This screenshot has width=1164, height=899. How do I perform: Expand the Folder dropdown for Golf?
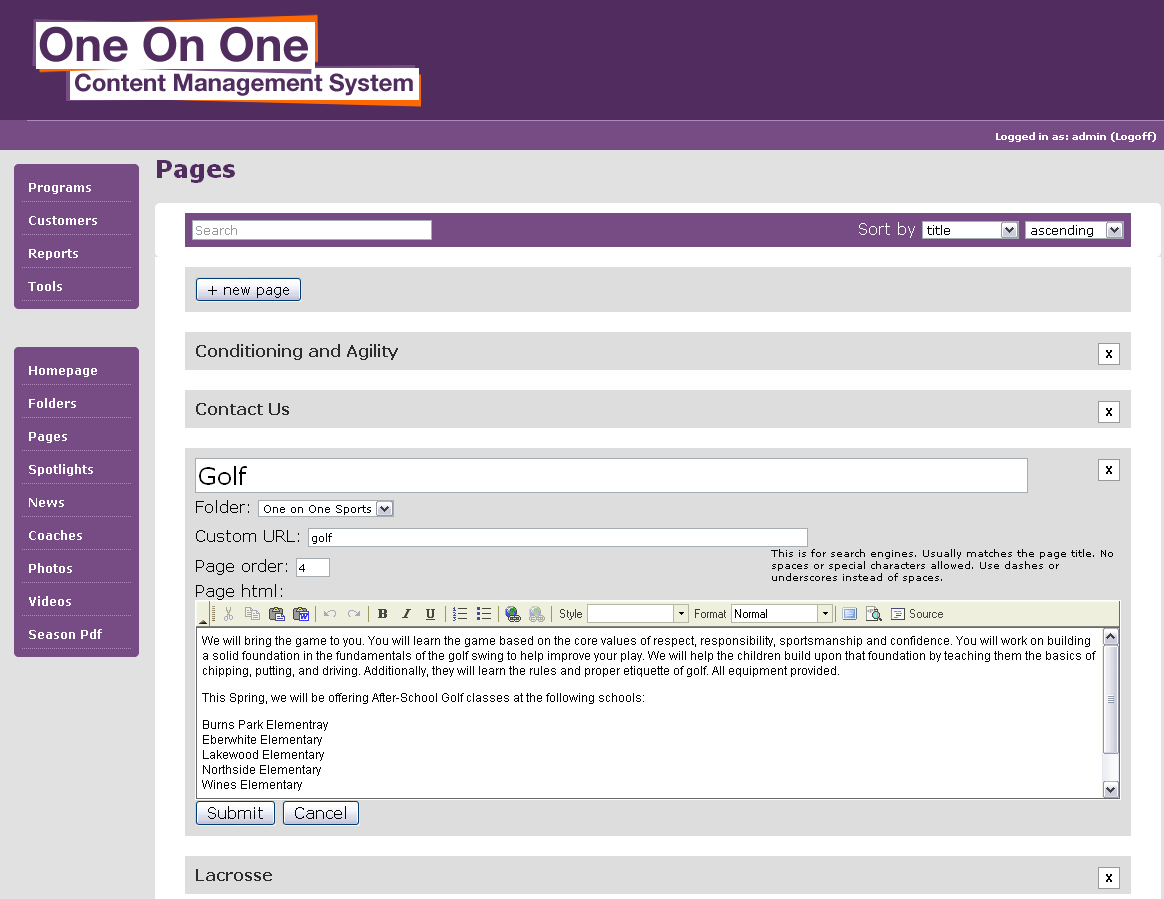(x=325, y=509)
